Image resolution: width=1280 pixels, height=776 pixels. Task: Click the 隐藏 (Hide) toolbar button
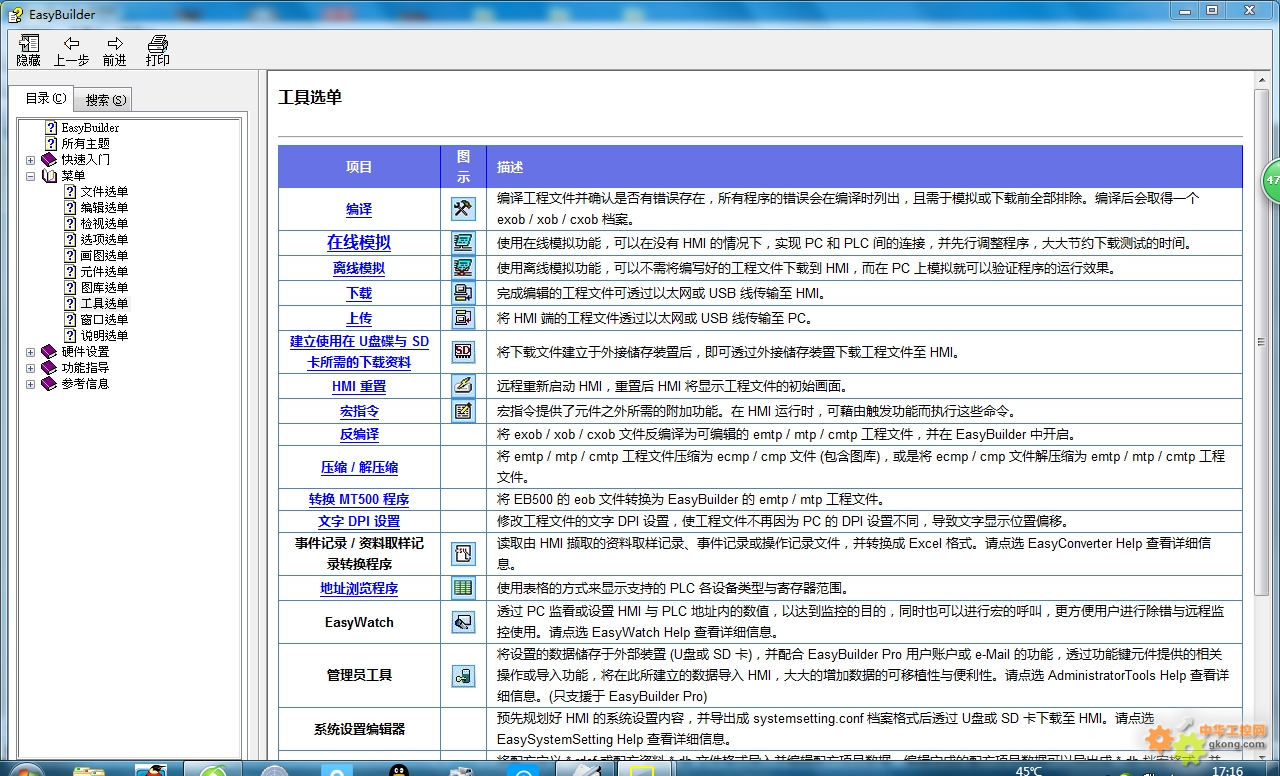pos(28,51)
